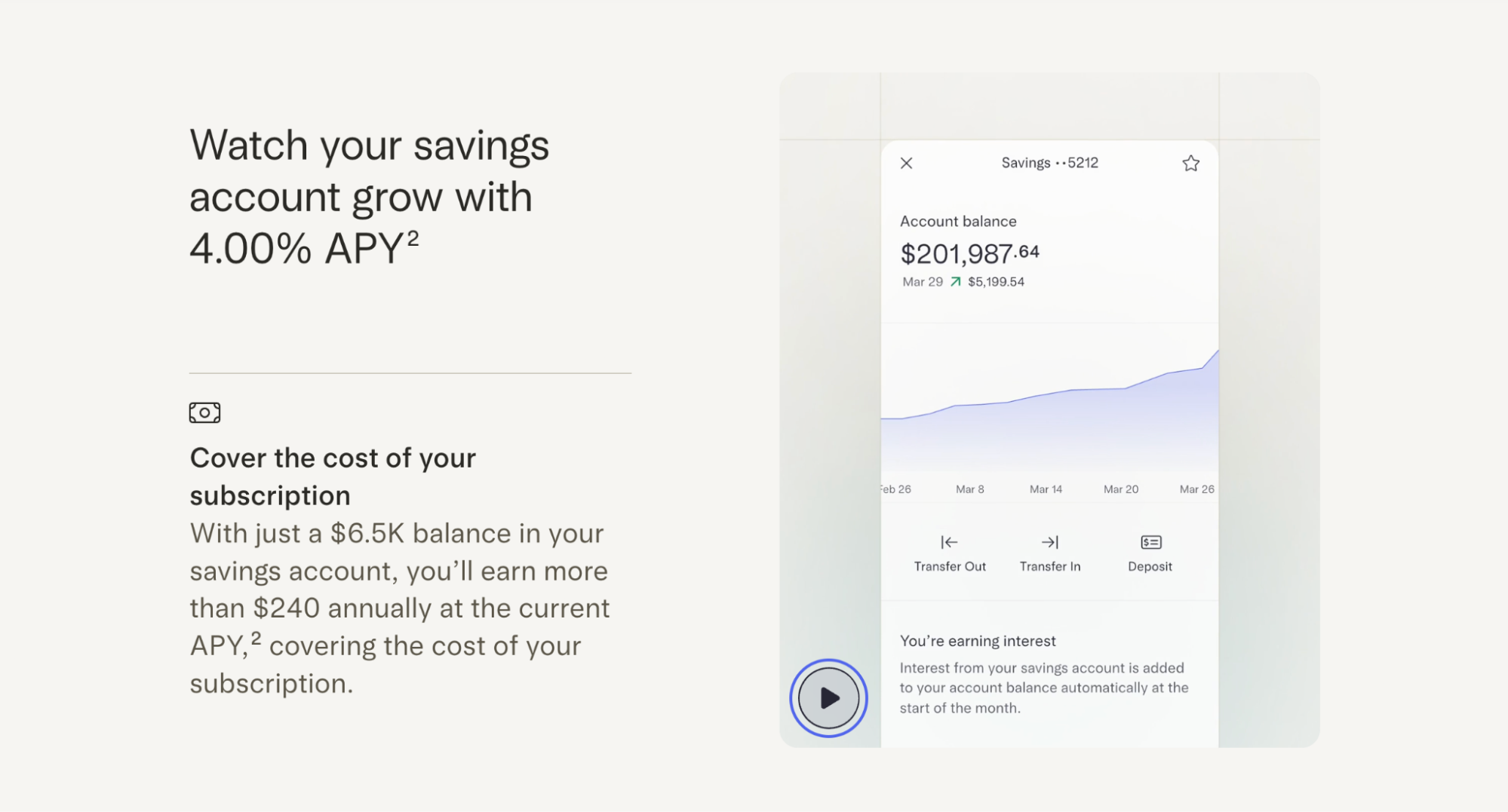Click the $5,199.54 balance gain amount
The width and height of the screenshot is (1508, 812).
coord(996,282)
